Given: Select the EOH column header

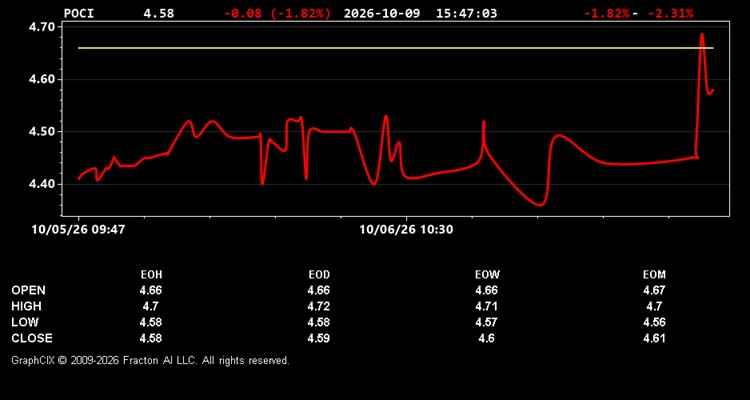Looking at the screenshot, I should pos(151,275).
